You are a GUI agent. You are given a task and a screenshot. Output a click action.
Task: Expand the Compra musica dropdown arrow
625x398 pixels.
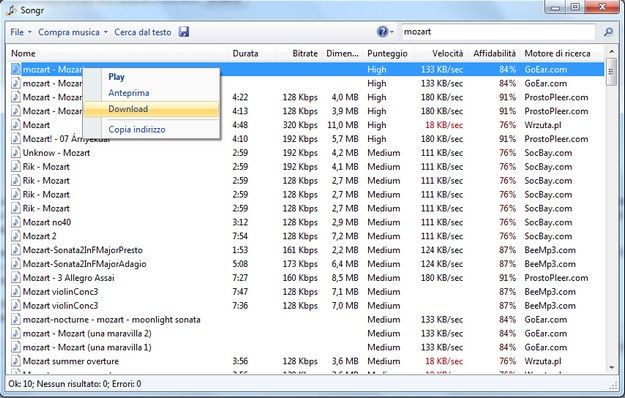pyautogui.click(x=106, y=32)
